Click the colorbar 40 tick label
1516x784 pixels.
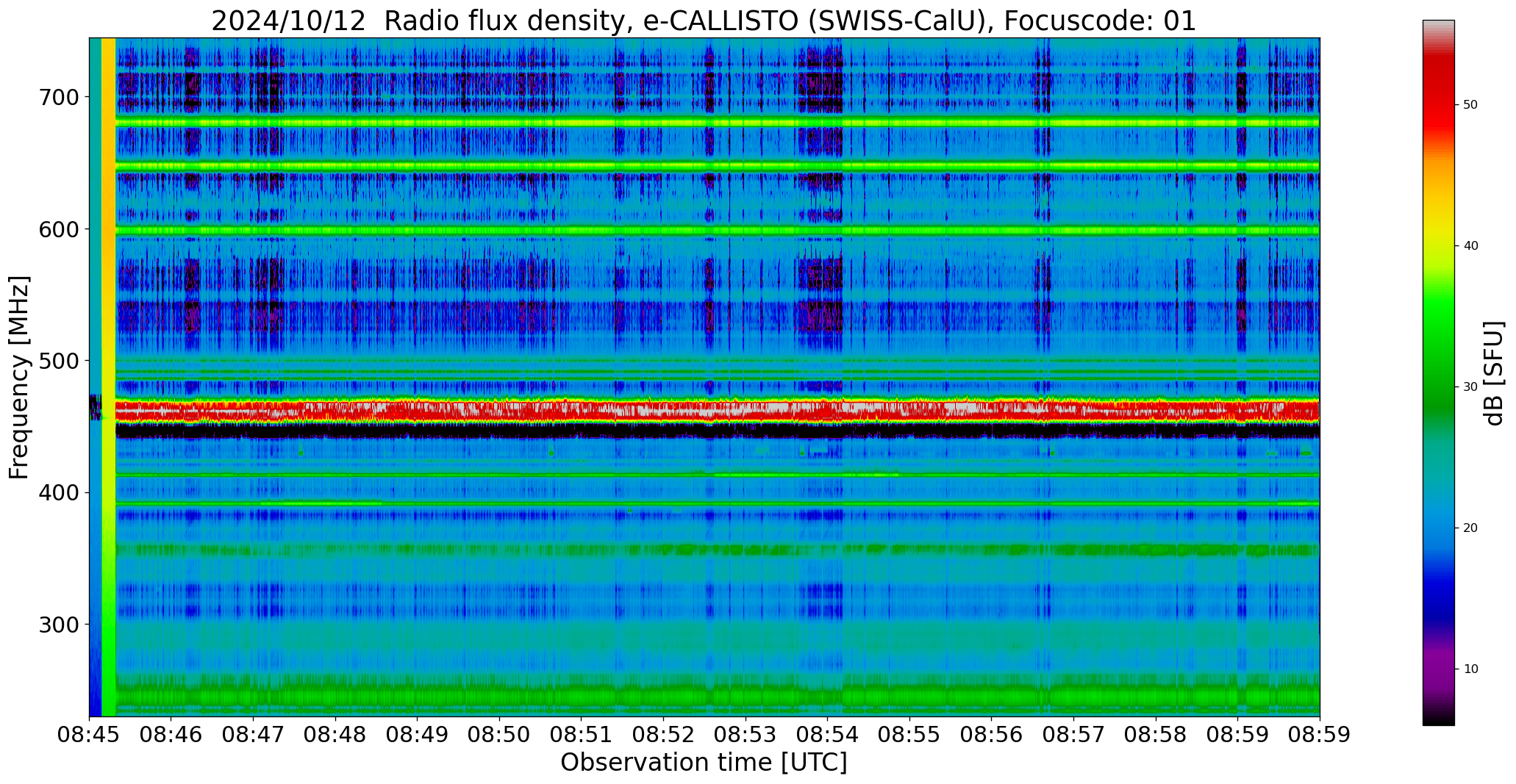pos(1470,246)
